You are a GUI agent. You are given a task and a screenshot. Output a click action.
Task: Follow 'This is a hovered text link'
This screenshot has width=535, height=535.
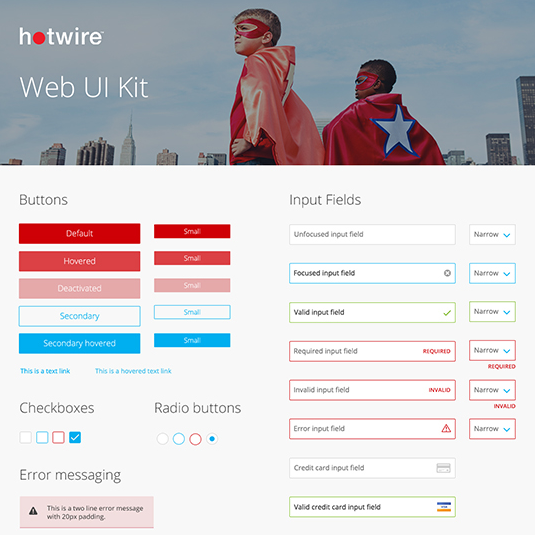[133, 371]
